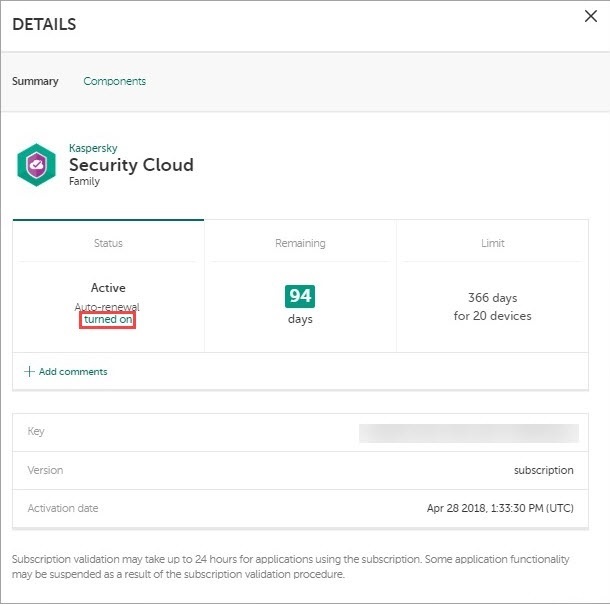
Task: Click the Status column header
Action: 108,243
